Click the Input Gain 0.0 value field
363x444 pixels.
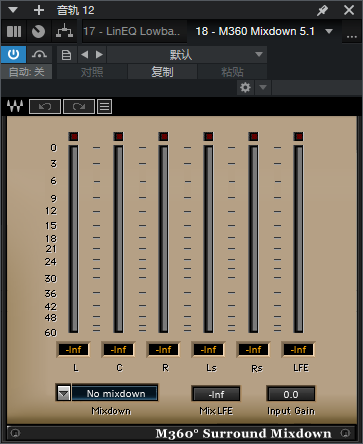[x=291, y=394]
